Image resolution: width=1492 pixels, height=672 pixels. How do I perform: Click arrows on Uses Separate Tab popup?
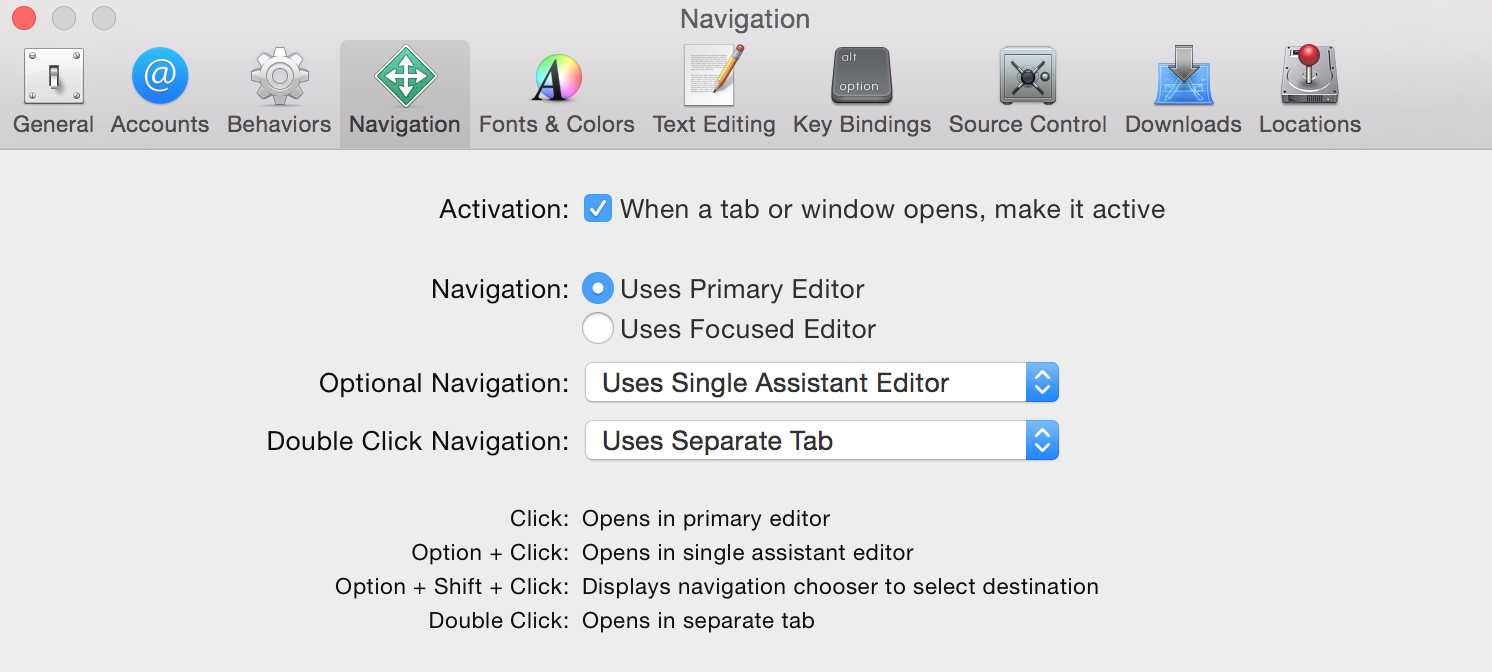point(1042,441)
